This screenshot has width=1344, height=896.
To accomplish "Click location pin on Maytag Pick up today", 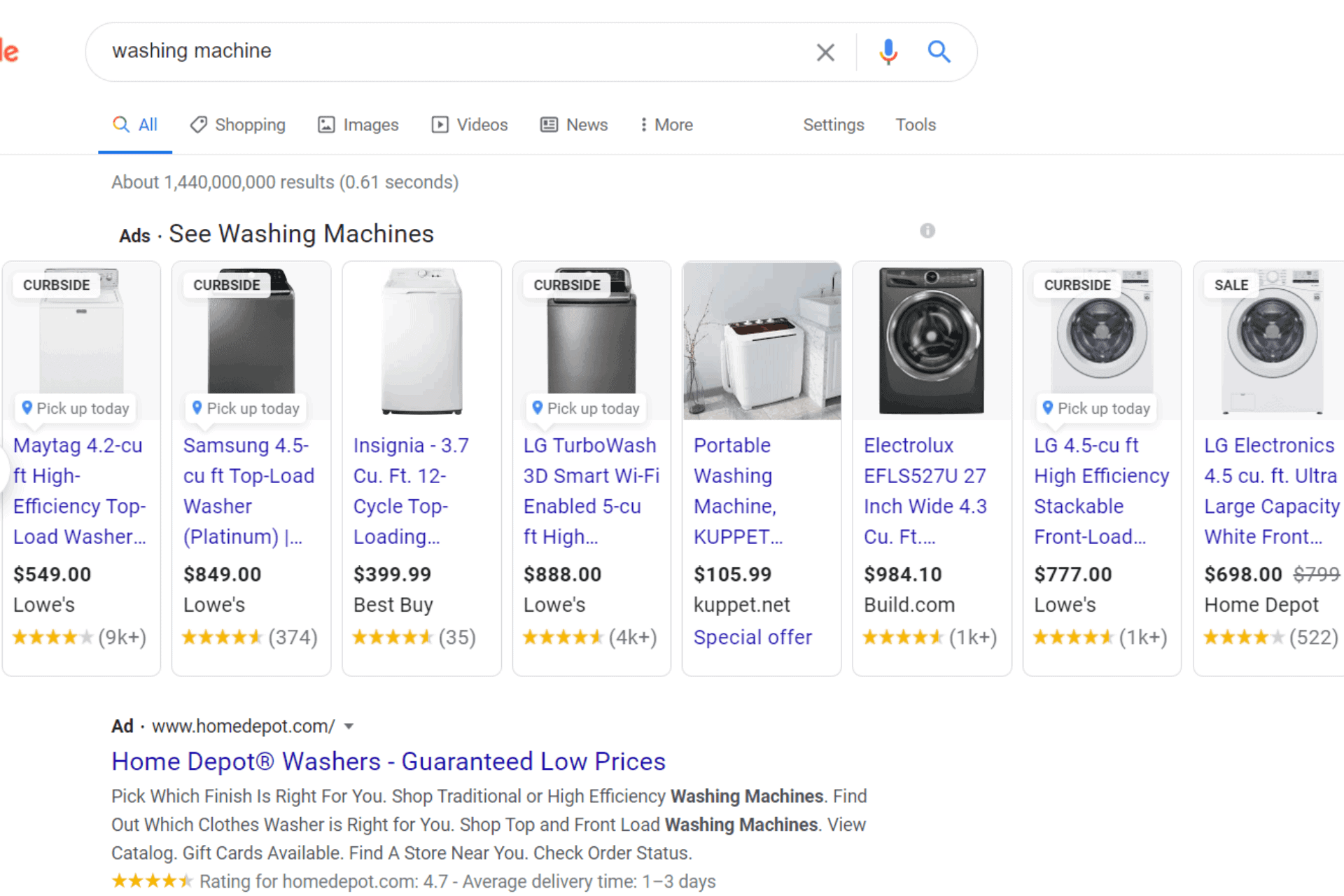I will tap(27, 407).
